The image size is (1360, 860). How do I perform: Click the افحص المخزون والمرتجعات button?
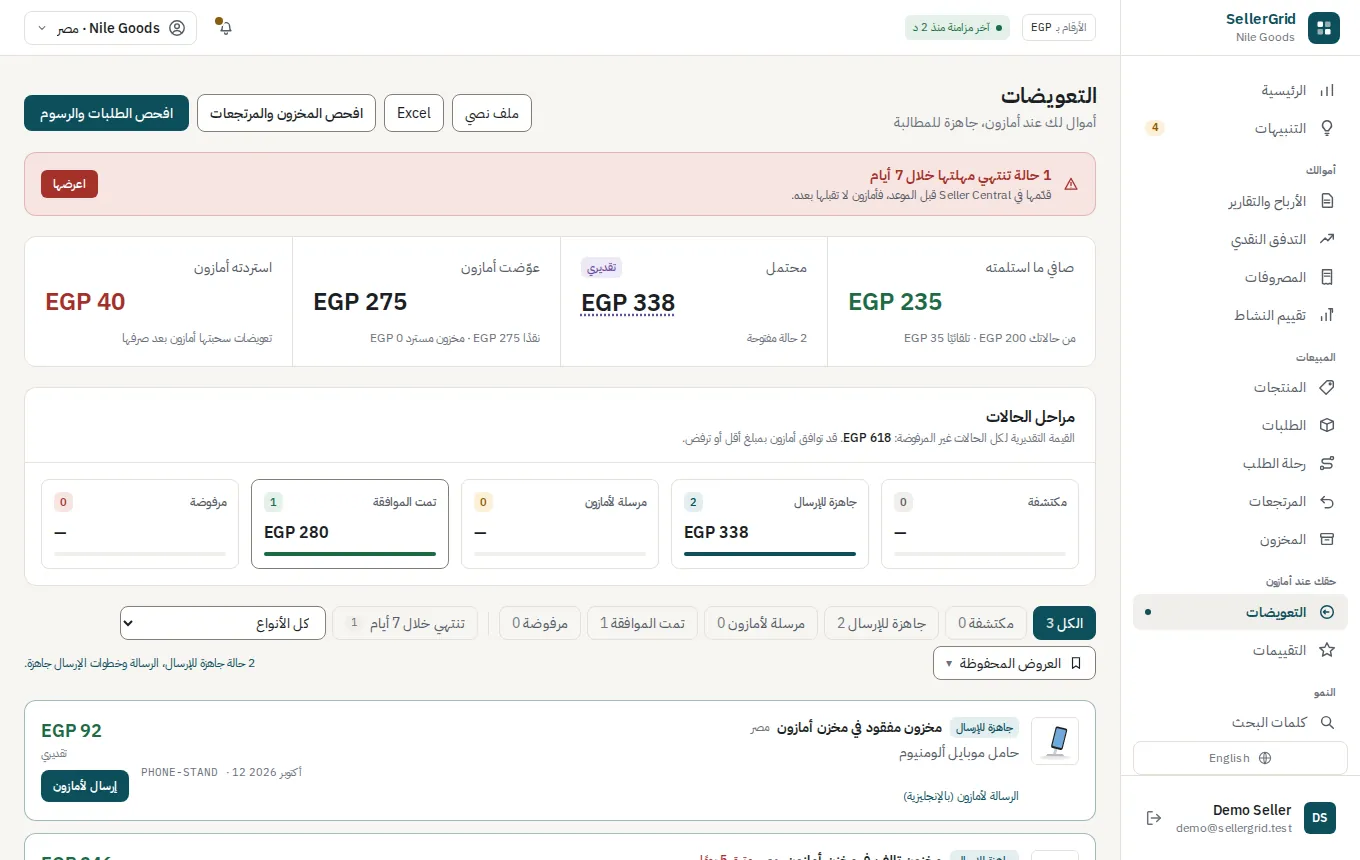(286, 113)
